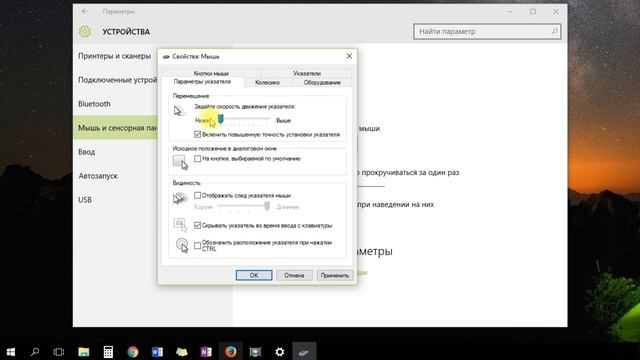Enable snap to default button checkbox
This screenshot has width=640, height=360.
click(198, 158)
